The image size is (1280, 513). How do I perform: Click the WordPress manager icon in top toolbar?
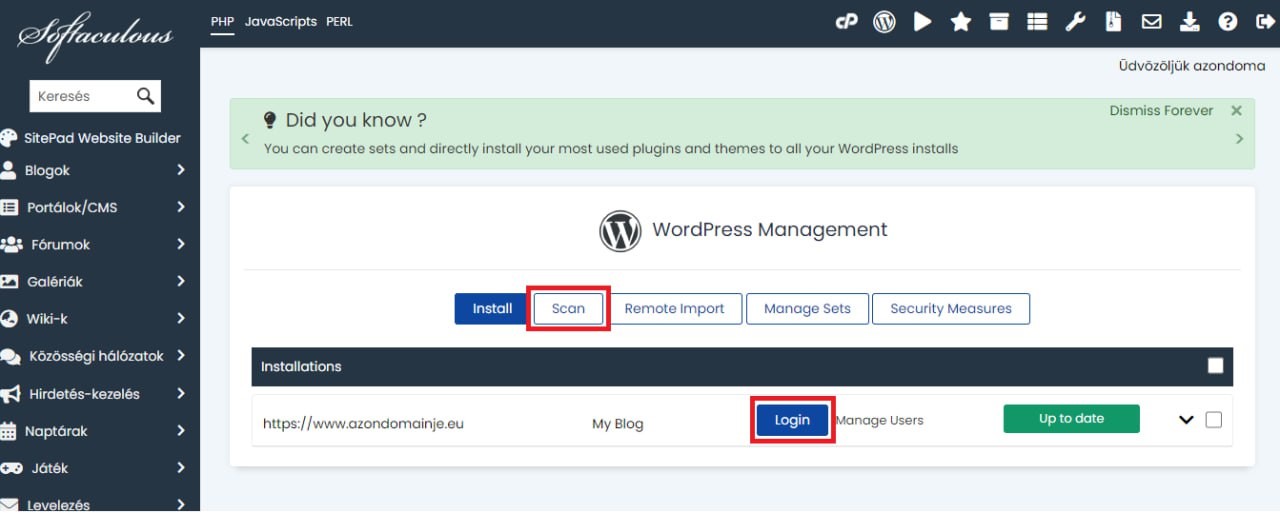click(884, 22)
